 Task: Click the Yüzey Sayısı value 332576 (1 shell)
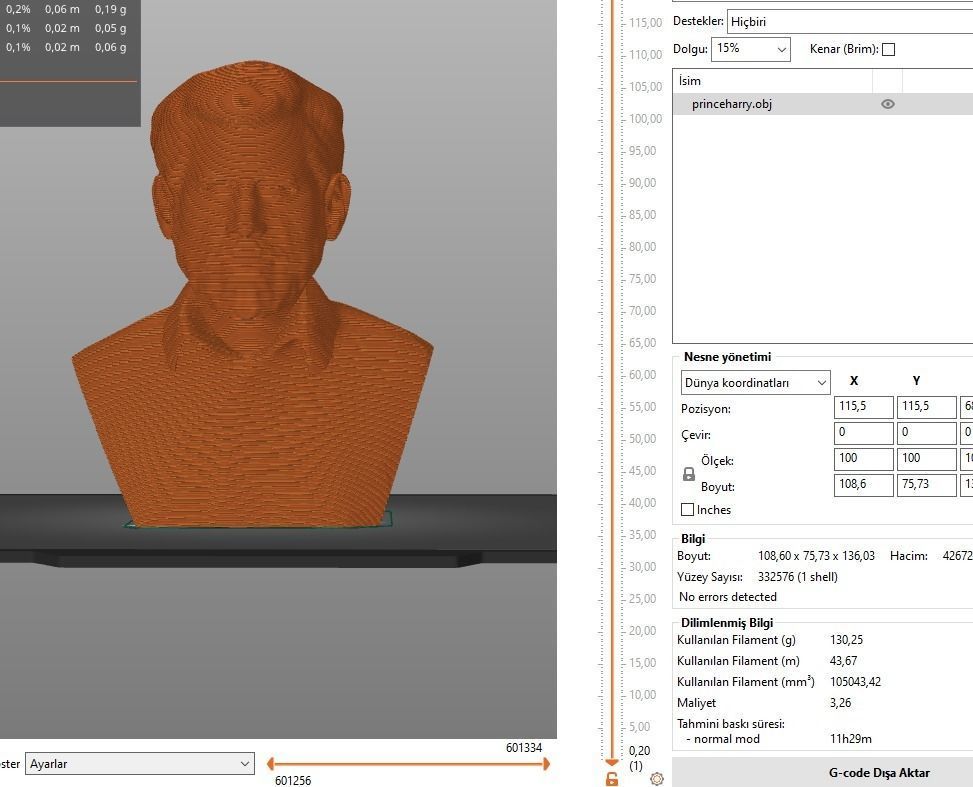tap(797, 577)
